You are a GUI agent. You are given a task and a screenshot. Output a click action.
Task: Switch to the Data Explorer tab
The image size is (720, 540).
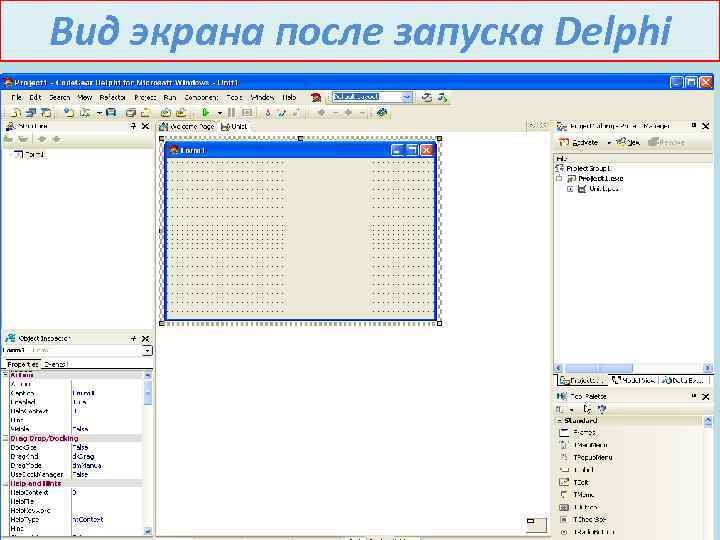pos(683,380)
